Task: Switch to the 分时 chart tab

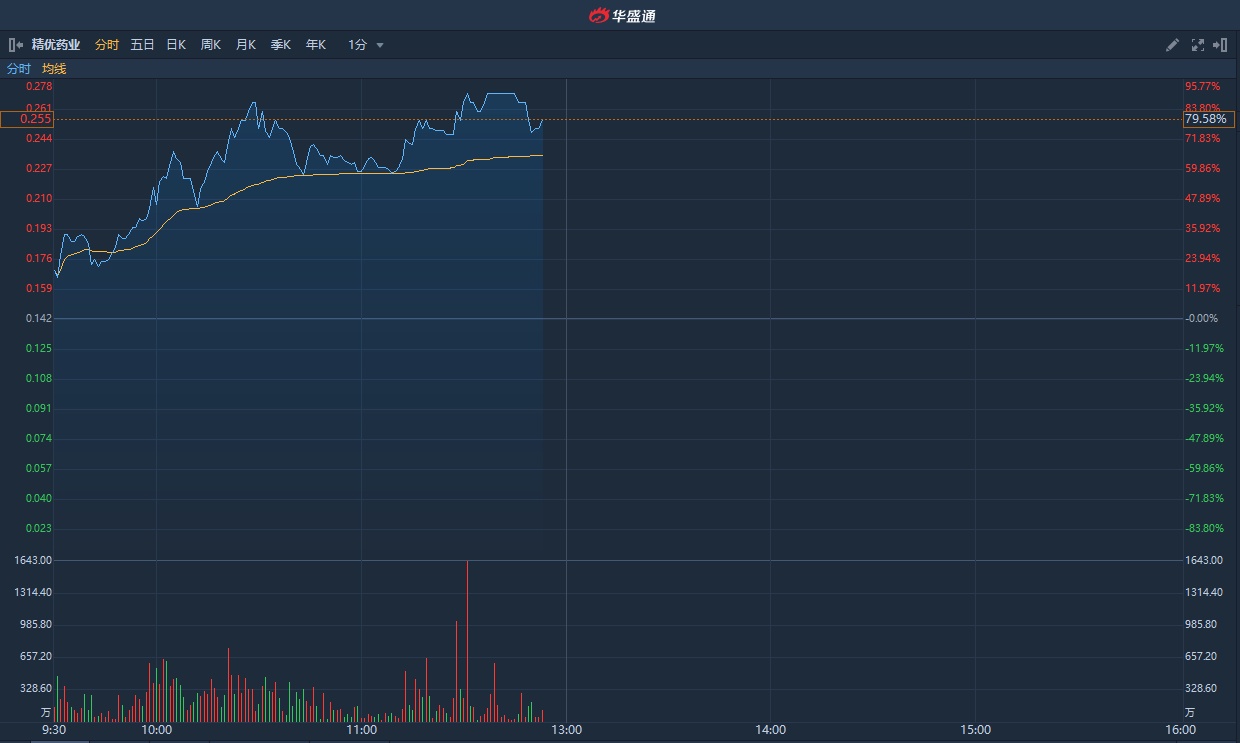Action: (x=107, y=45)
